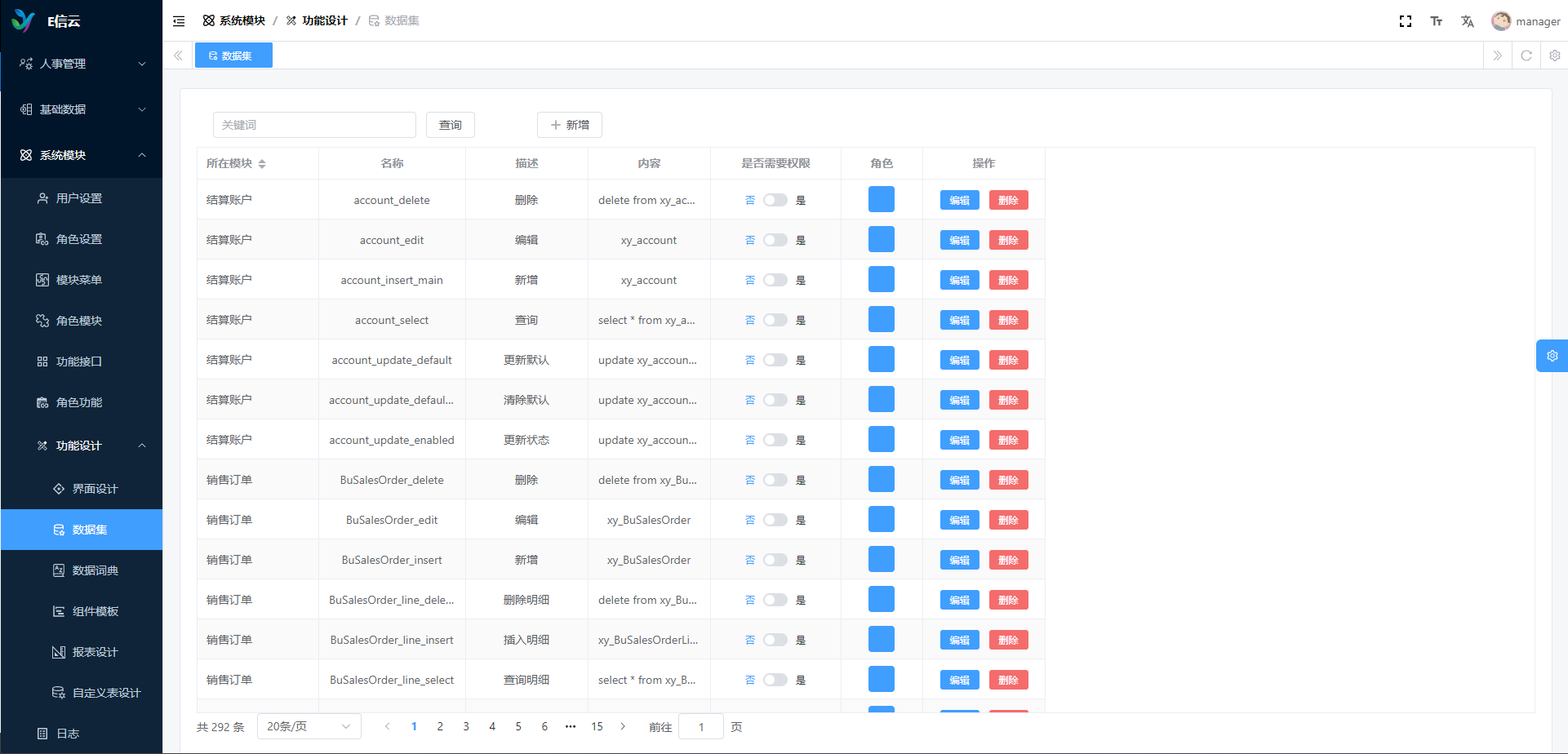This screenshot has height=754, width=1568.
Task: Toggle permission switch for account_insert_main
Action: 775,280
